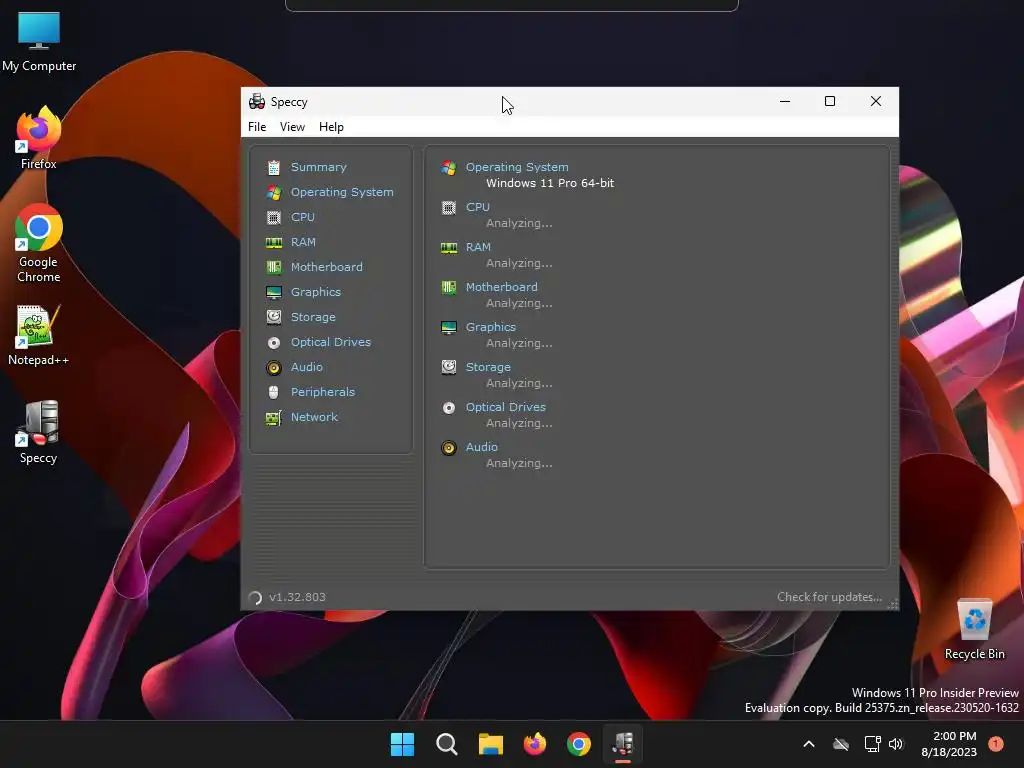The height and width of the screenshot is (768, 1024).
Task: Click the Speccy title bar app icon
Action: [257, 101]
